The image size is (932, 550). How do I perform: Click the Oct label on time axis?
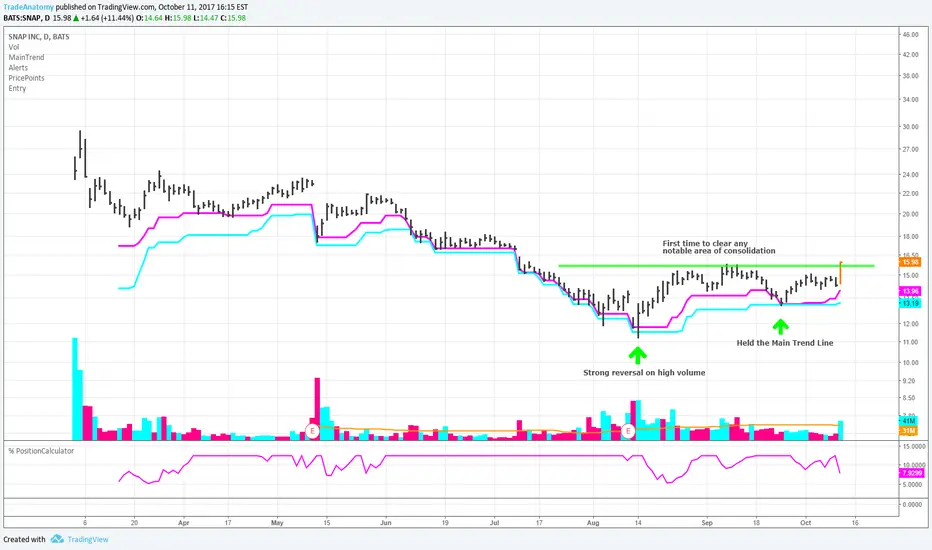click(x=805, y=523)
